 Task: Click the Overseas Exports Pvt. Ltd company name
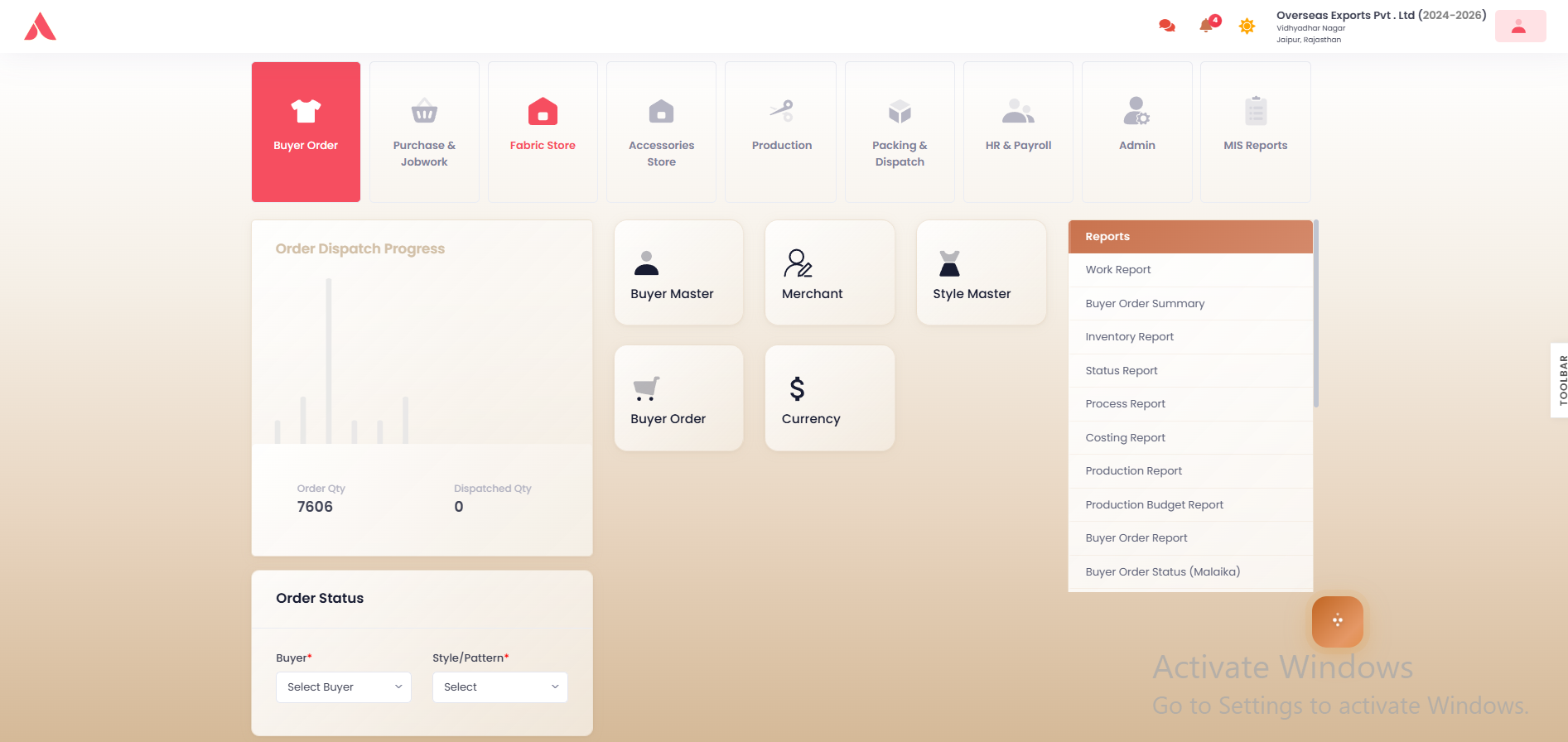tap(1345, 15)
